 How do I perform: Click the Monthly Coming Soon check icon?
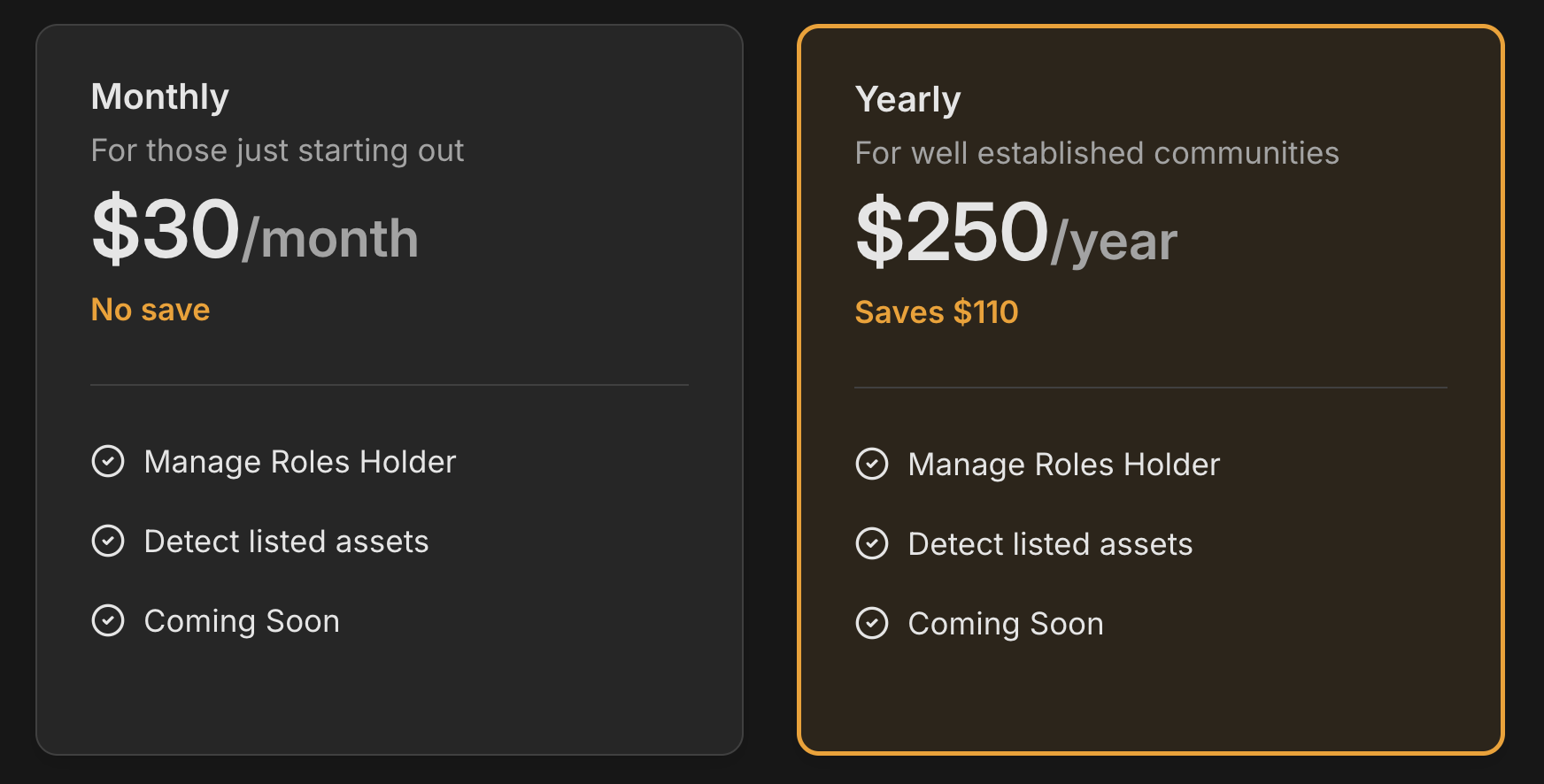[108, 620]
